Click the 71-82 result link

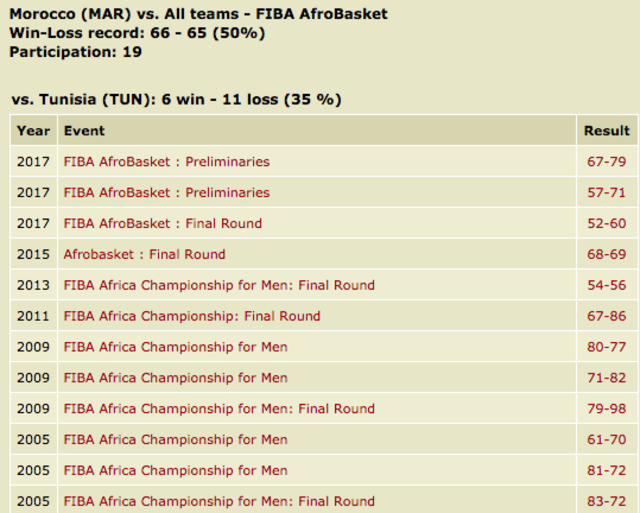click(607, 378)
